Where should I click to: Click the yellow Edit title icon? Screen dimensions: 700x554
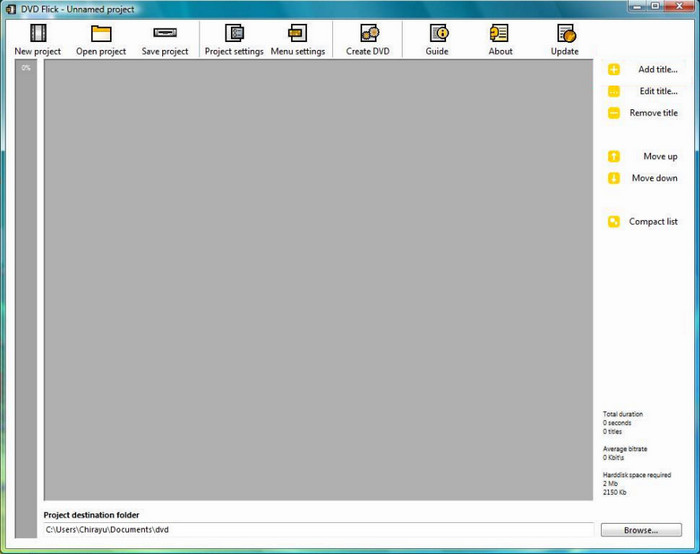click(614, 92)
